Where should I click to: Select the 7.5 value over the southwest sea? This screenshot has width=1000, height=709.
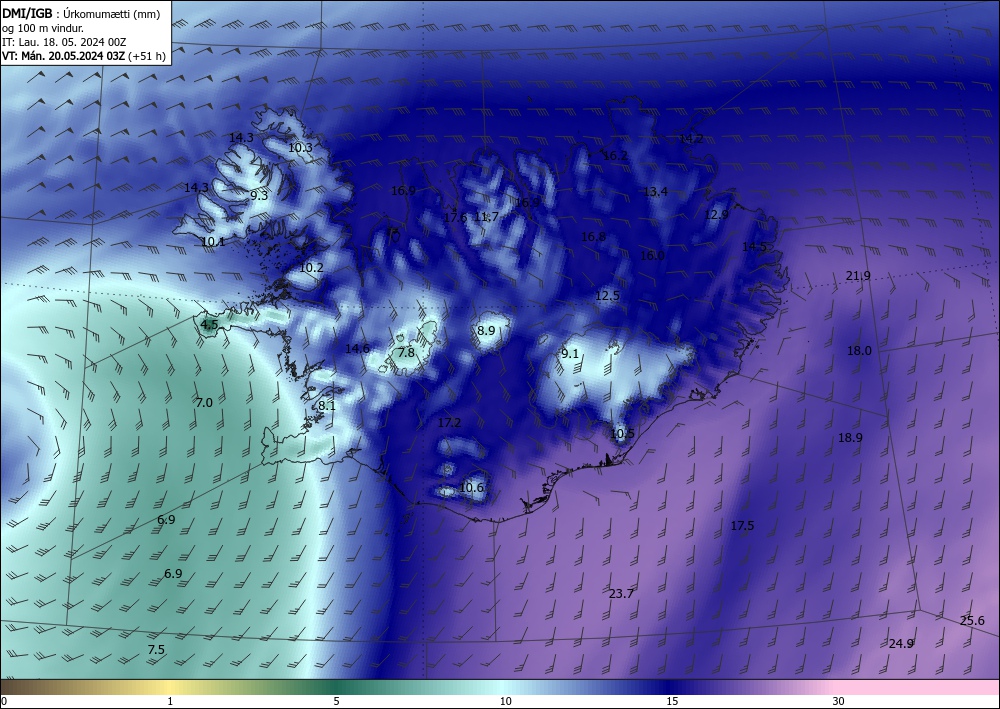pos(156,650)
